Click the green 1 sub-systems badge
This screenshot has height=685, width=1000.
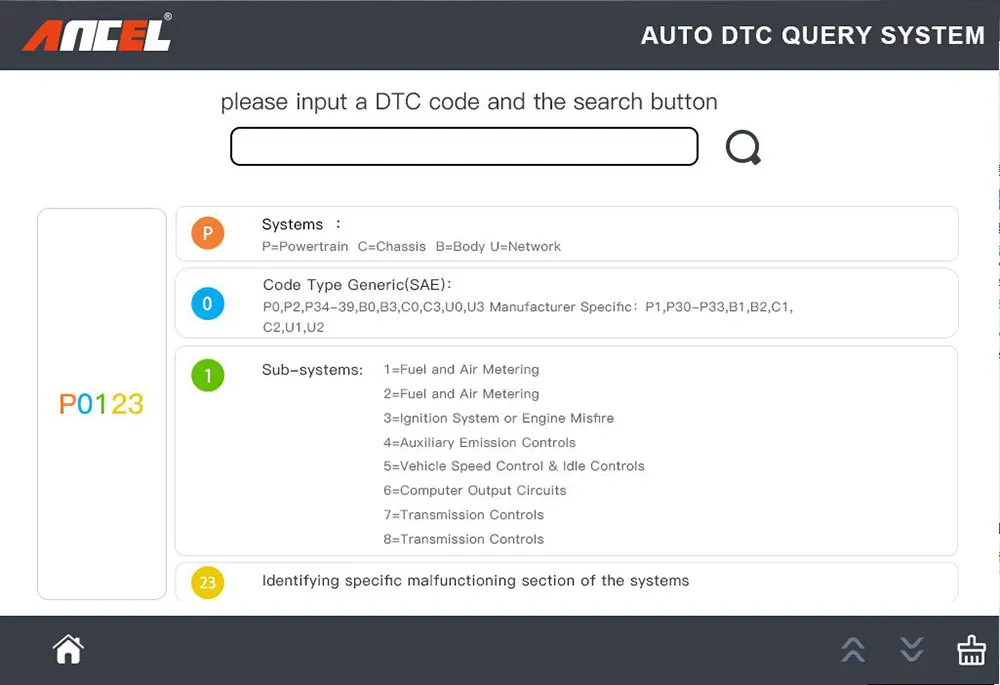click(x=208, y=375)
